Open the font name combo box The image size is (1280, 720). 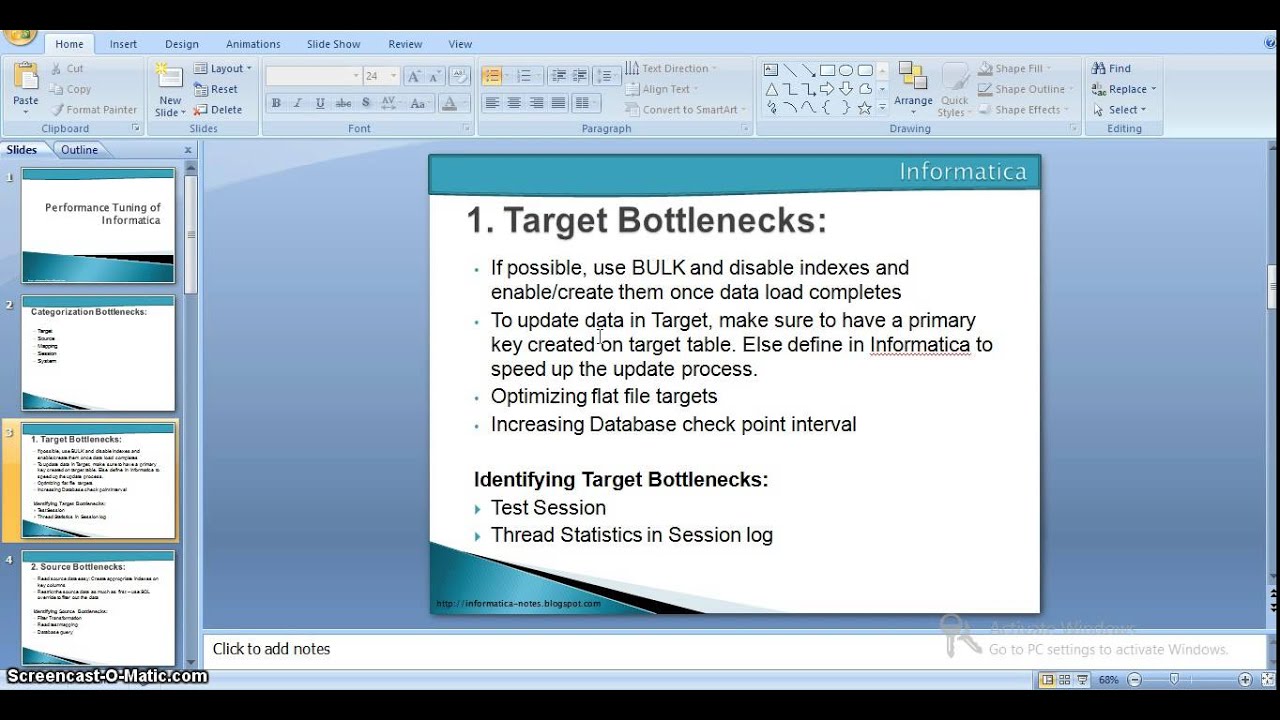tap(313, 76)
